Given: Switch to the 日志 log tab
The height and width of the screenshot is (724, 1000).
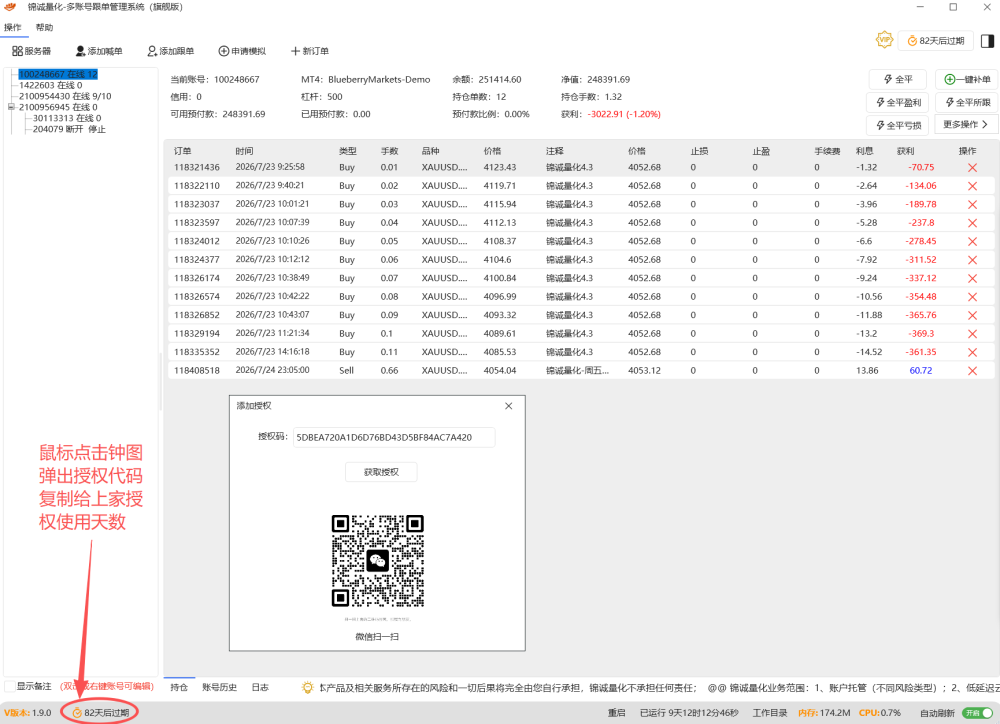Looking at the screenshot, I should click(x=260, y=687).
